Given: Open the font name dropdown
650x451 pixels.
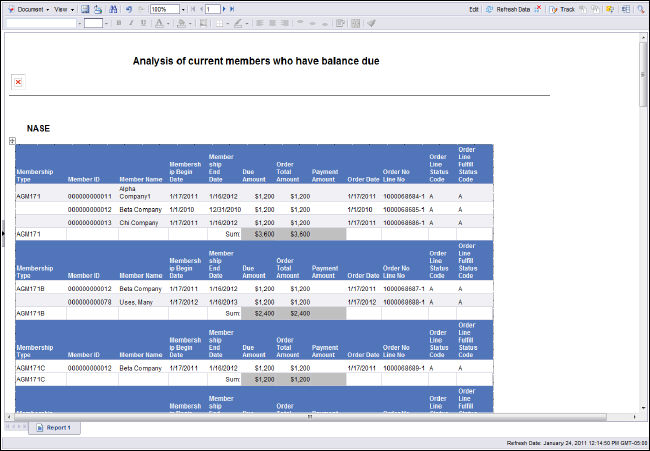Looking at the screenshot, I should (x=78, y=22).
